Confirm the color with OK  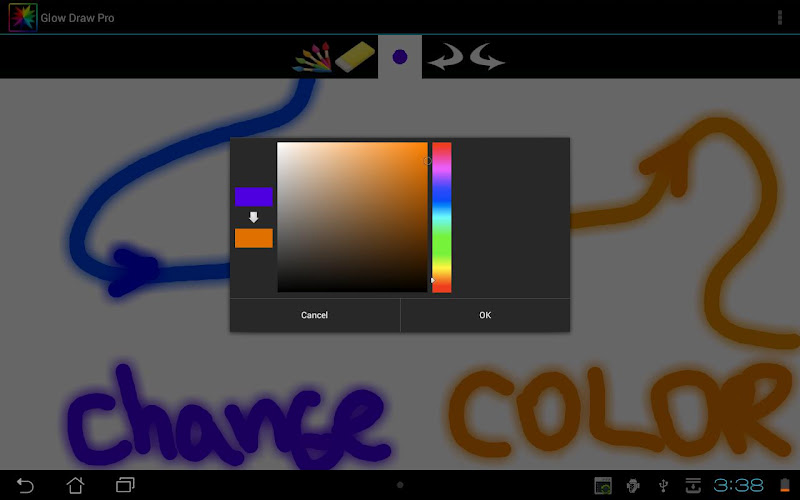485,315
